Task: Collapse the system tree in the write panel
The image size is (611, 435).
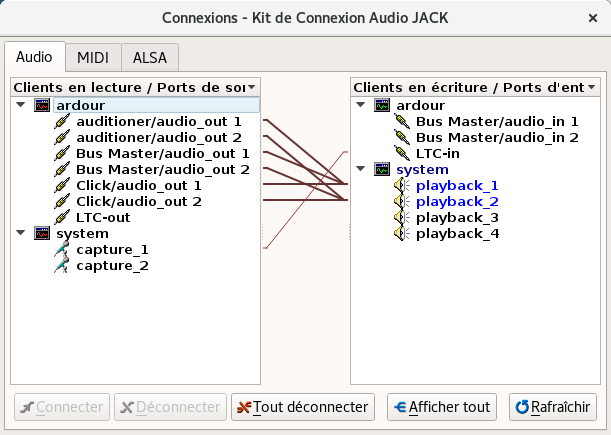Action: (361, 169)
